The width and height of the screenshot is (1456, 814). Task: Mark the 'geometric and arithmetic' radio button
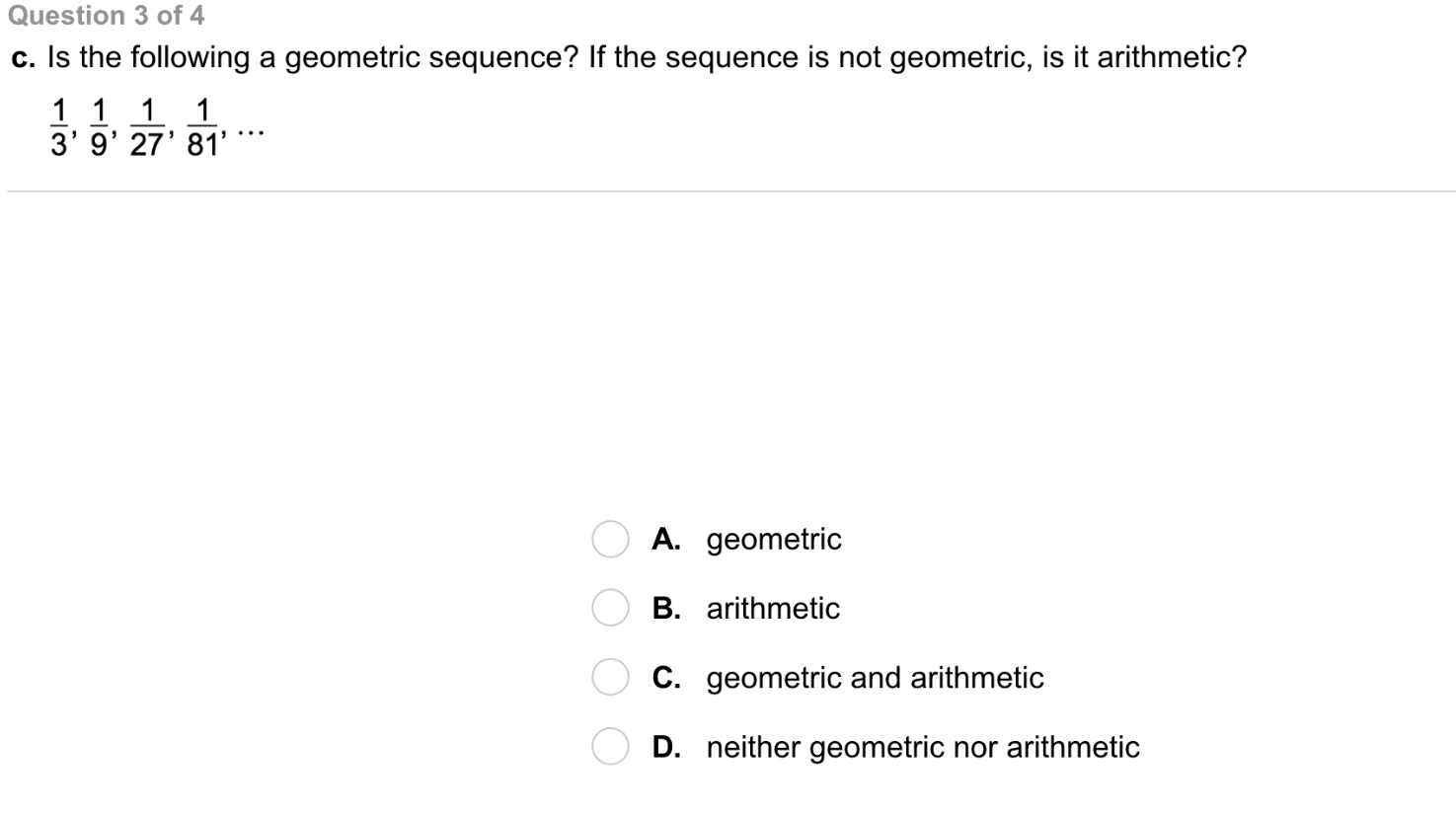610,678
